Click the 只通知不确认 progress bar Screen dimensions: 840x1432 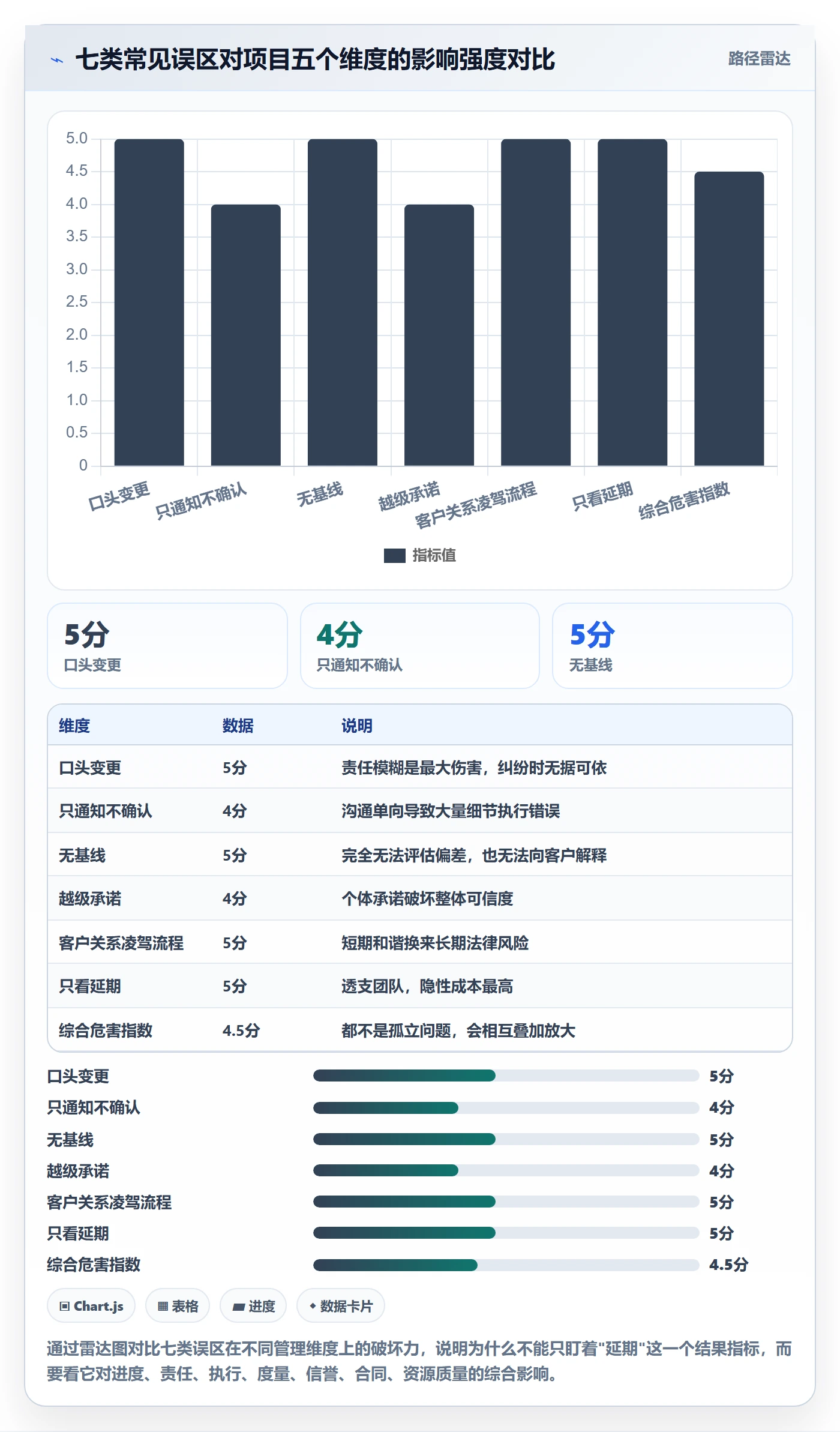pyautogui.click(x=506, y=1107)
